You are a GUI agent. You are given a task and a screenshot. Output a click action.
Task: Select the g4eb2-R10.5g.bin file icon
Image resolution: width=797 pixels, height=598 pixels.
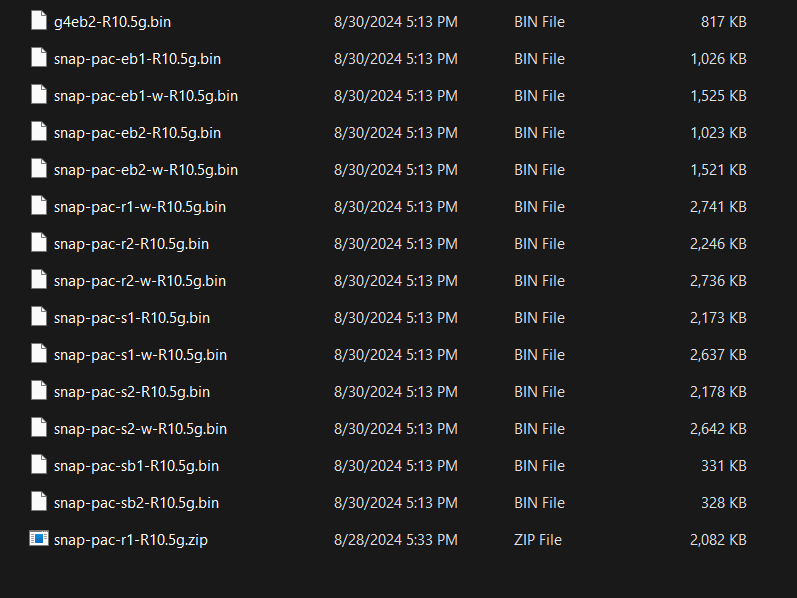pyautogui.click(x=39, y=21)
